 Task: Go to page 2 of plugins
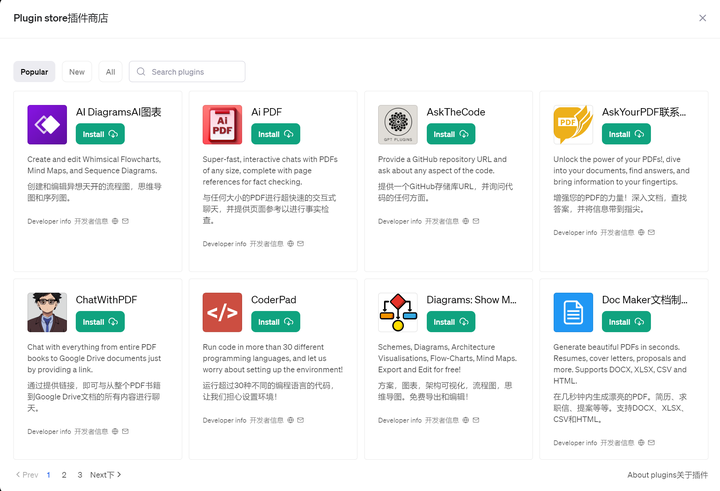tap(64, 475)
